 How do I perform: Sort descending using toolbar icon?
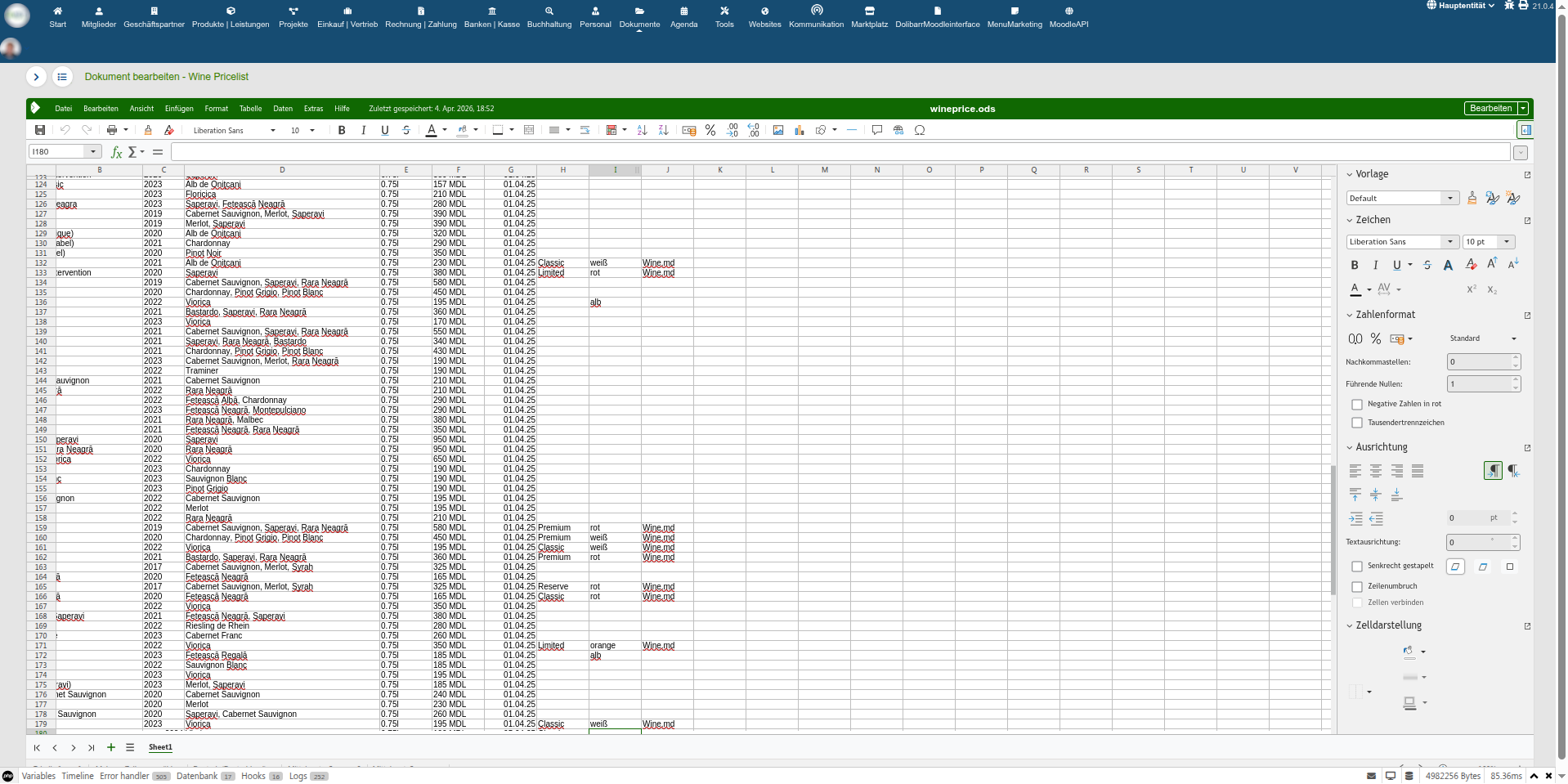(663, 130)
